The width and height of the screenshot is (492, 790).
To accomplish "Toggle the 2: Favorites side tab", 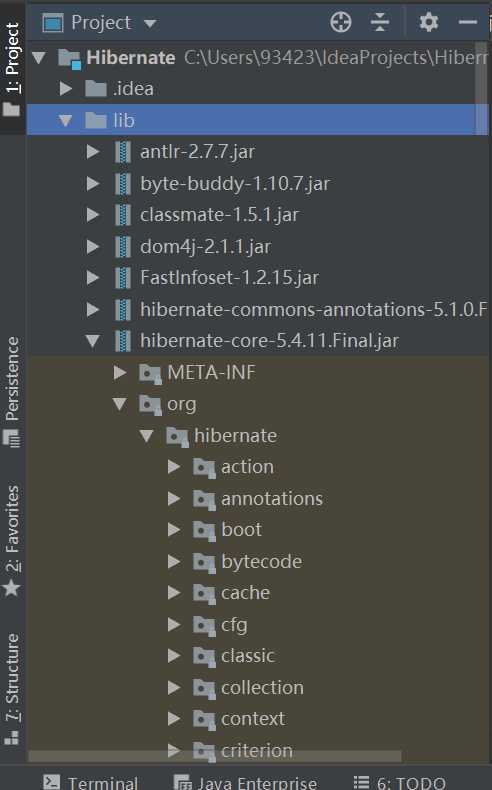I will (12, 540).
